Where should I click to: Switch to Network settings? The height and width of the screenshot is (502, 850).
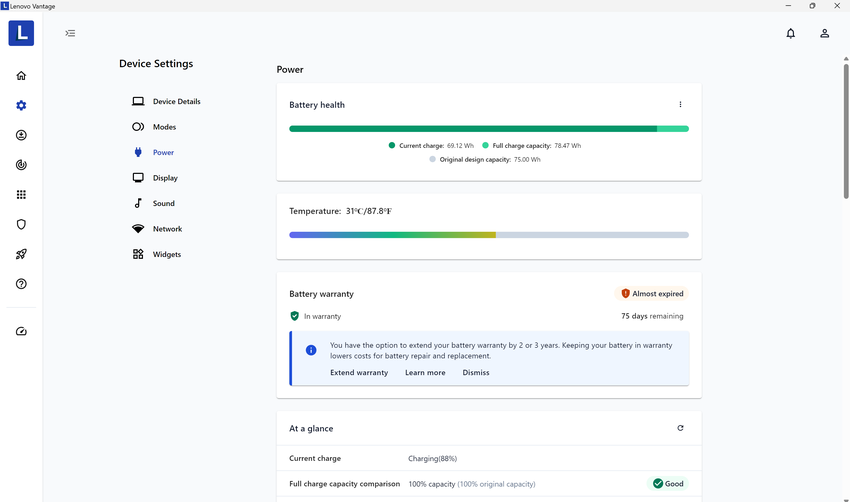coord(167,229)
